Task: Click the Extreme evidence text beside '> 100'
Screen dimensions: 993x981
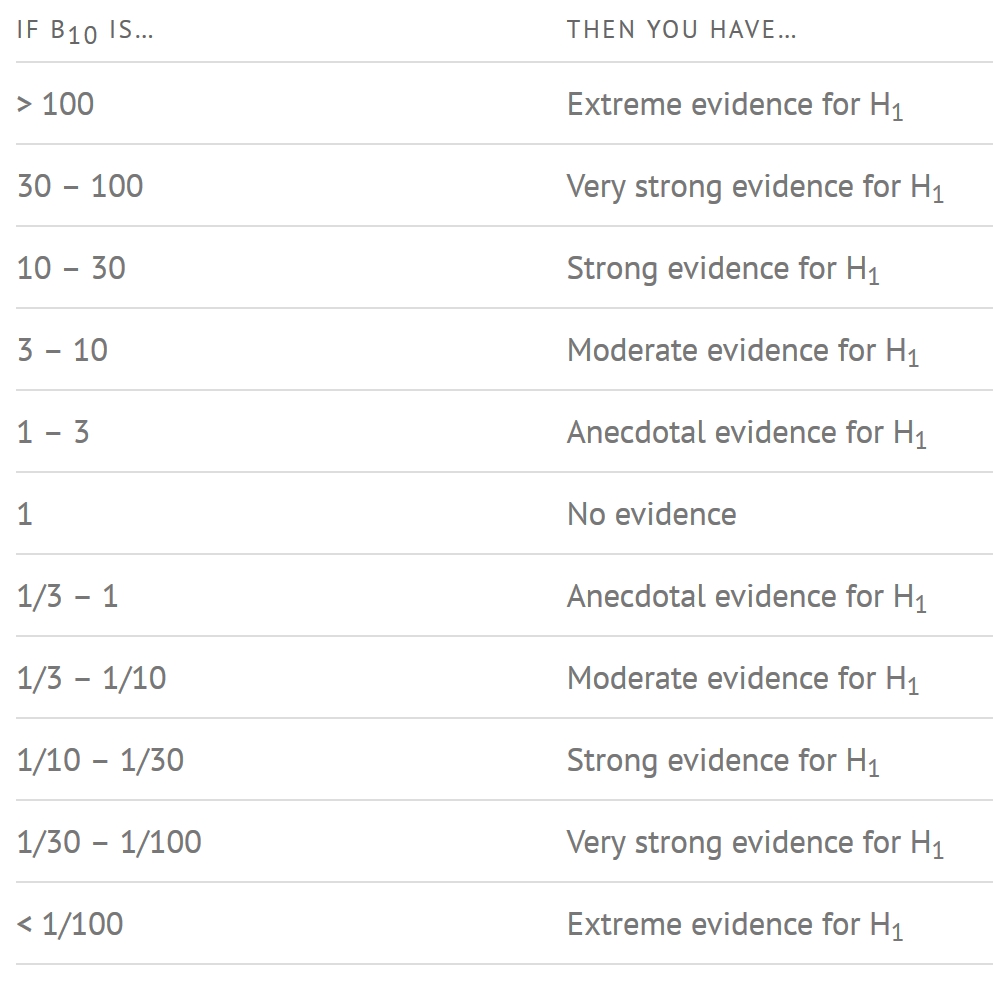Action: (x=734, y=105)
